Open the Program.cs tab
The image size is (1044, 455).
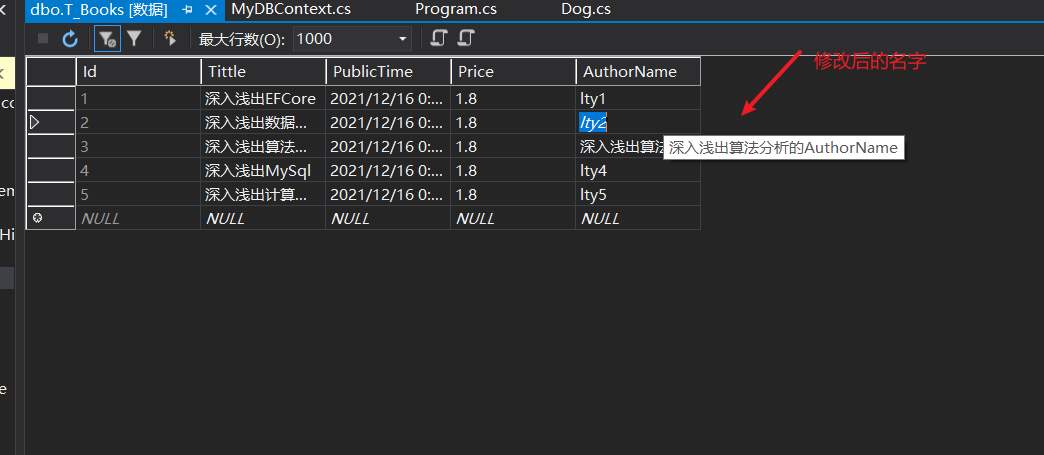click(456, 10)
